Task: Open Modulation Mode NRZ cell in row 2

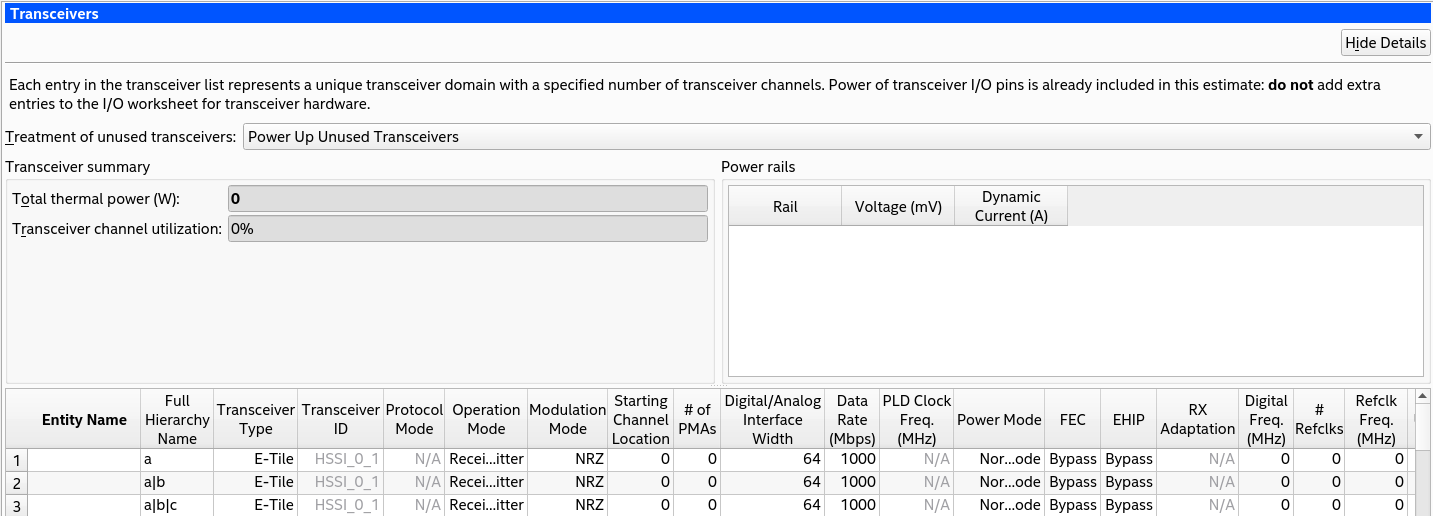Action: (567, 482)
